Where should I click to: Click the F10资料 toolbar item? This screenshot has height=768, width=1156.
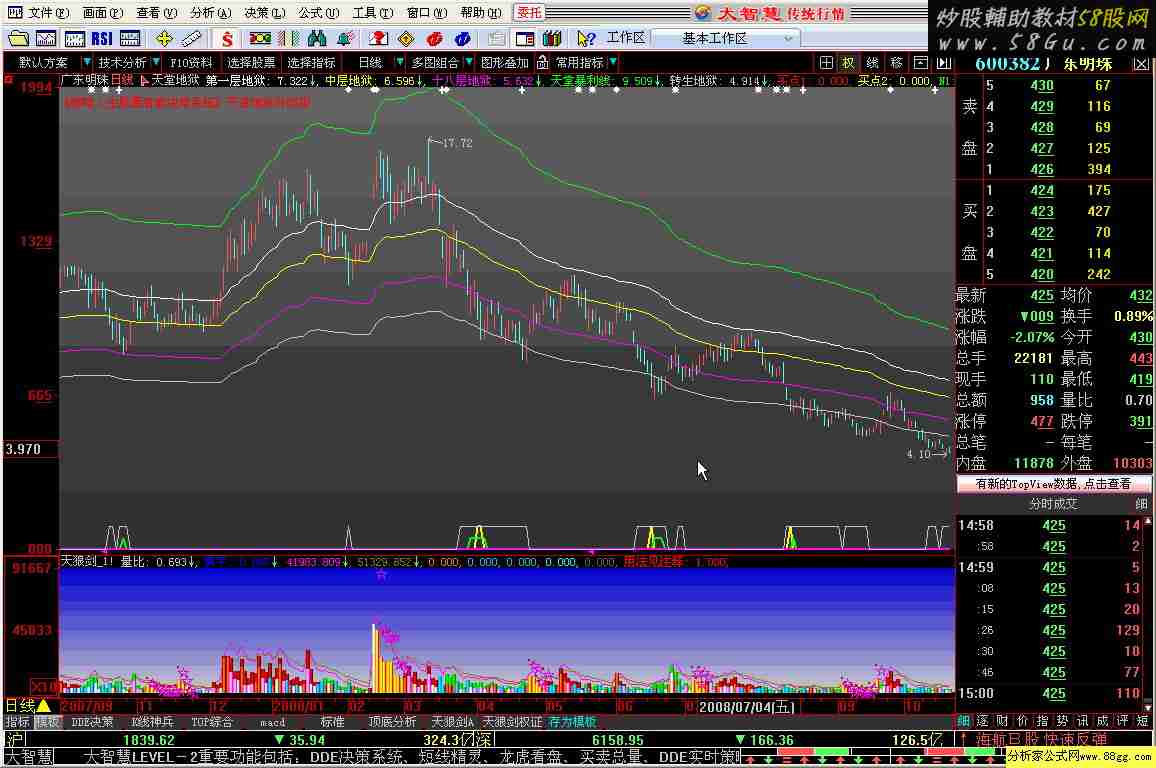tap(192, 62)
